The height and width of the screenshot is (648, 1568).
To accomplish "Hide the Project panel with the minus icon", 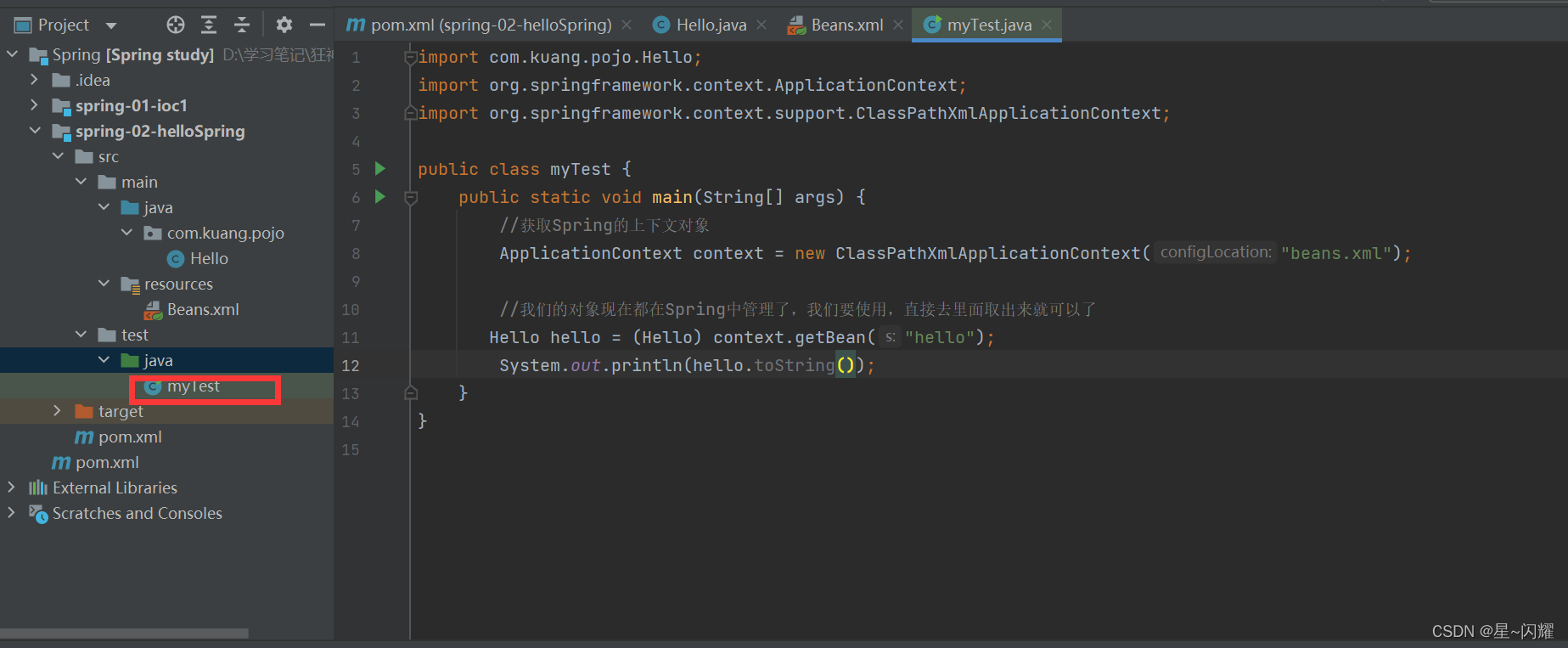I will 318,25.
